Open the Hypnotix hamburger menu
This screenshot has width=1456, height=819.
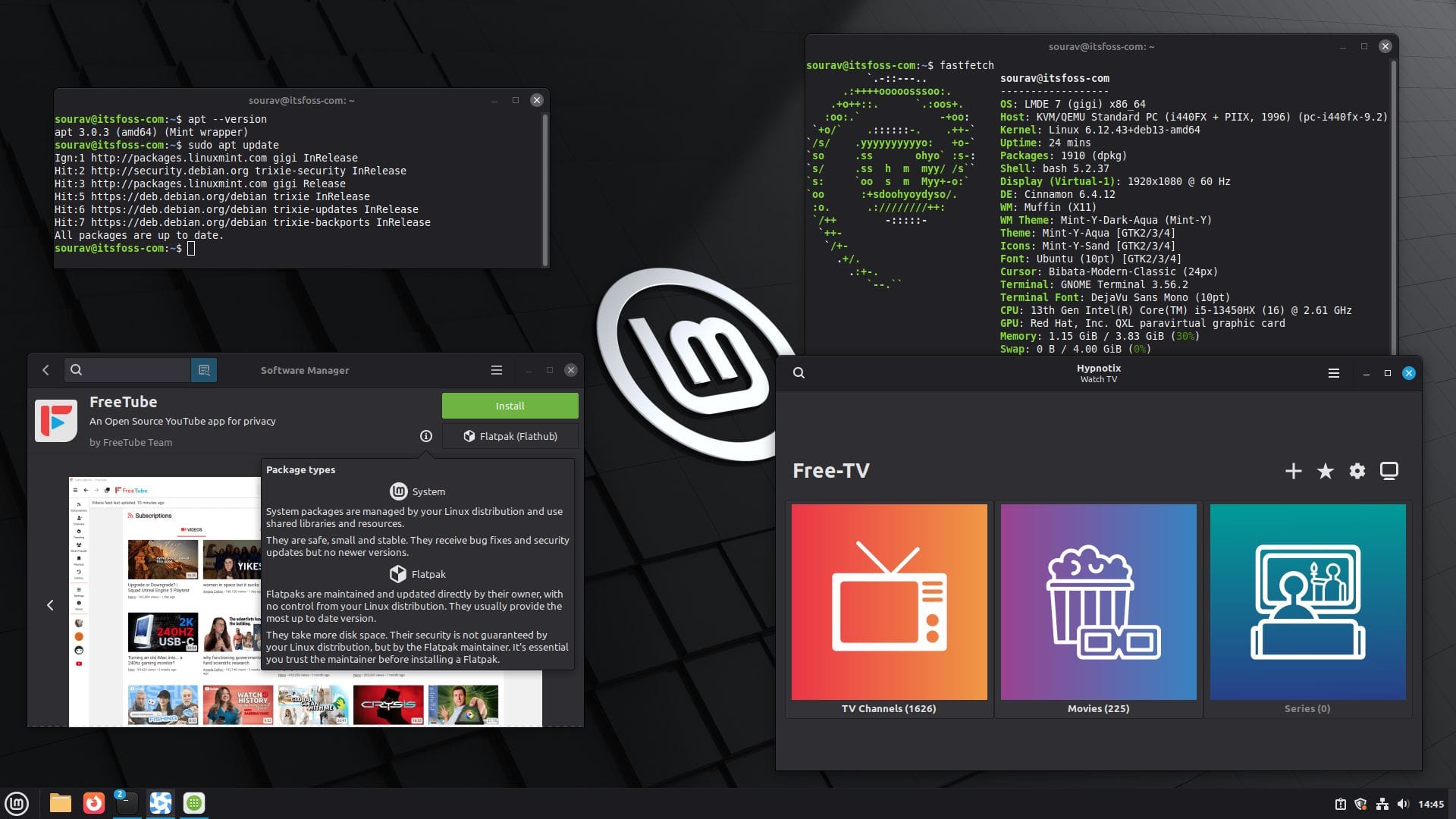[1333, 373]
